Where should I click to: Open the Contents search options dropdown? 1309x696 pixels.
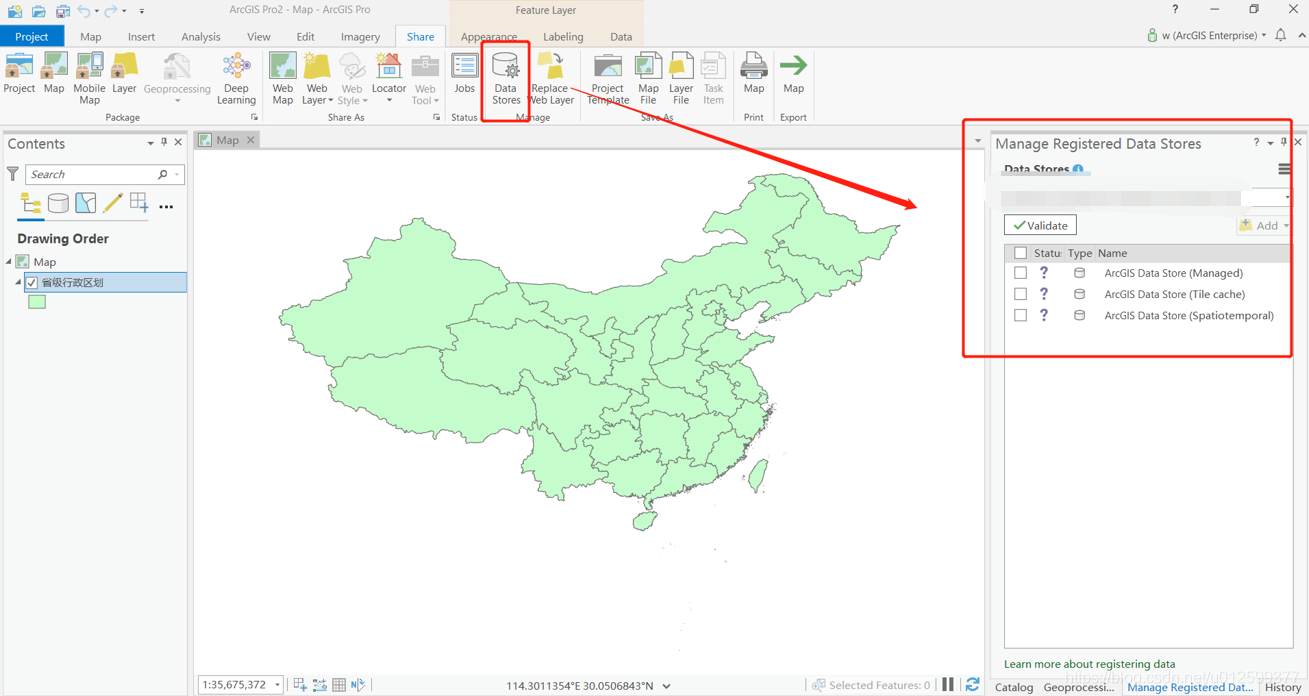click(x=177, y=174)
